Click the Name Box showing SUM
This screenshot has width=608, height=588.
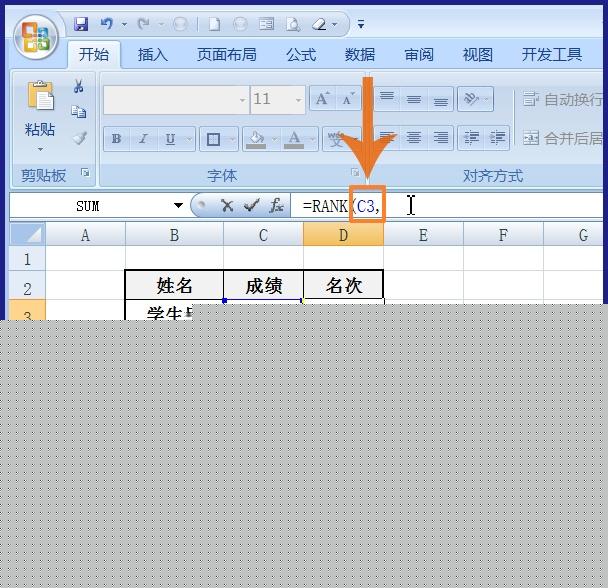click(x=88, y=206)
